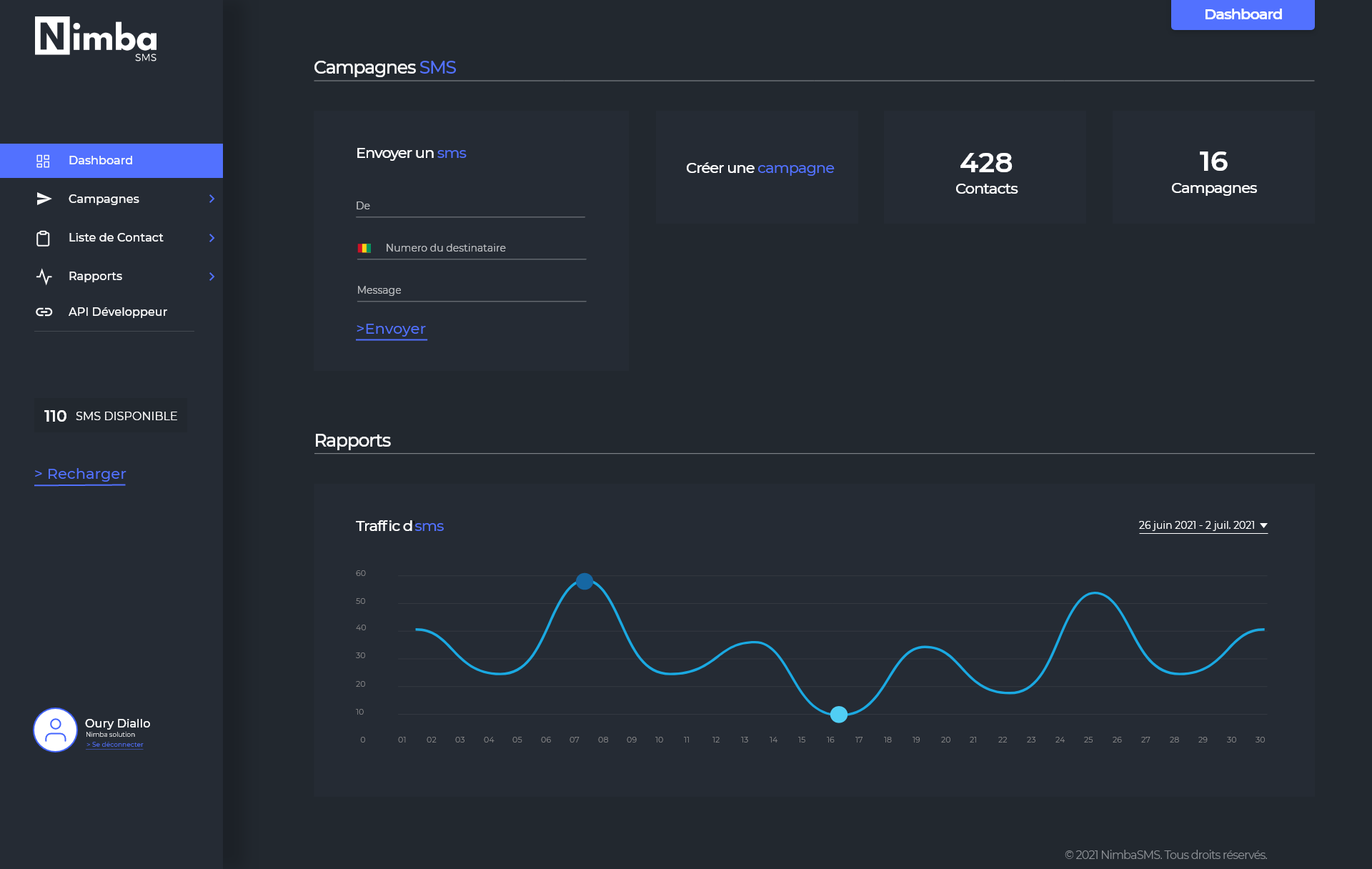
Task: Click the Nimba SMS logo
Action: pos(96,39)
